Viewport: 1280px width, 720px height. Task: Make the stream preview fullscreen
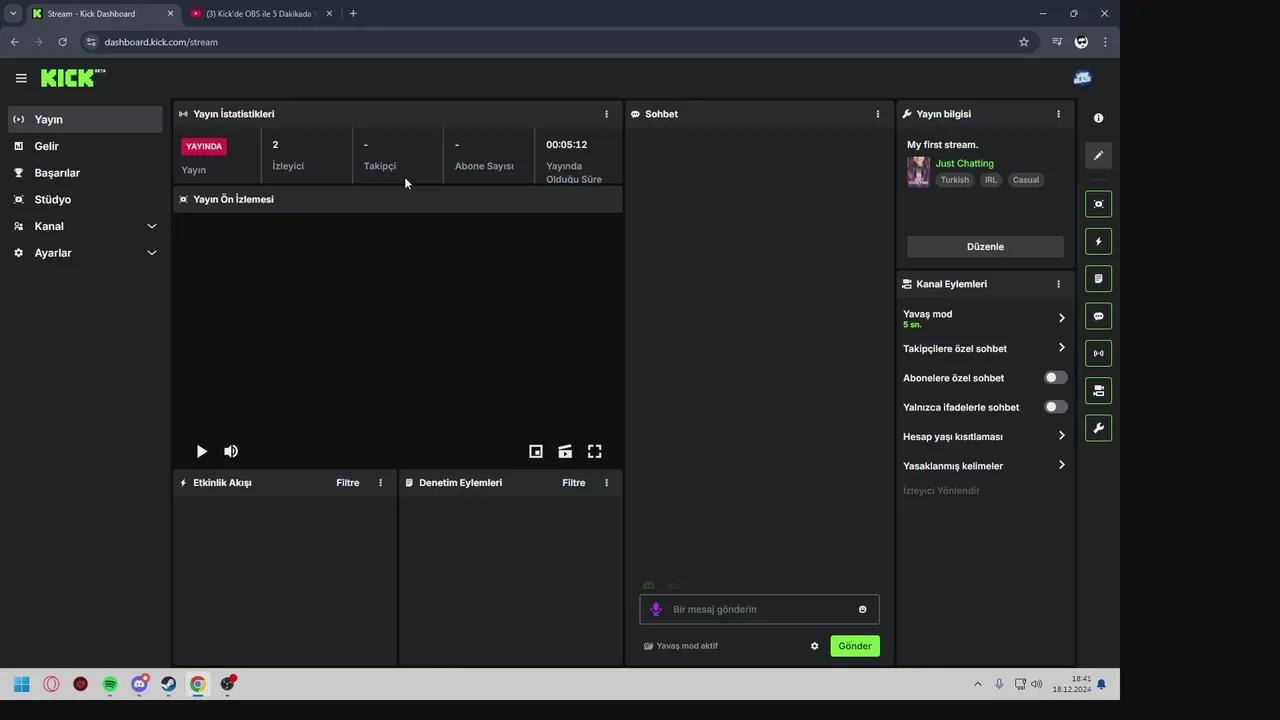pos(594,452)
